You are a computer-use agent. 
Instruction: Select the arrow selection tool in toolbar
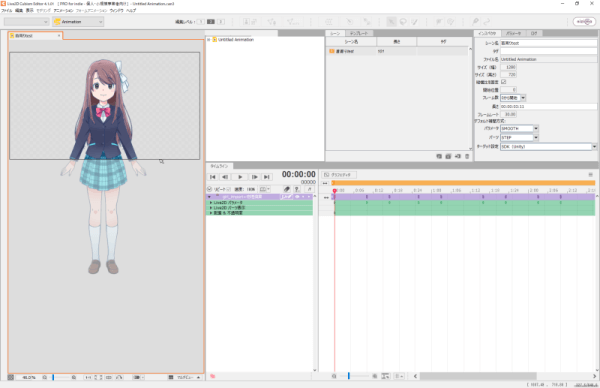(391, 22)
